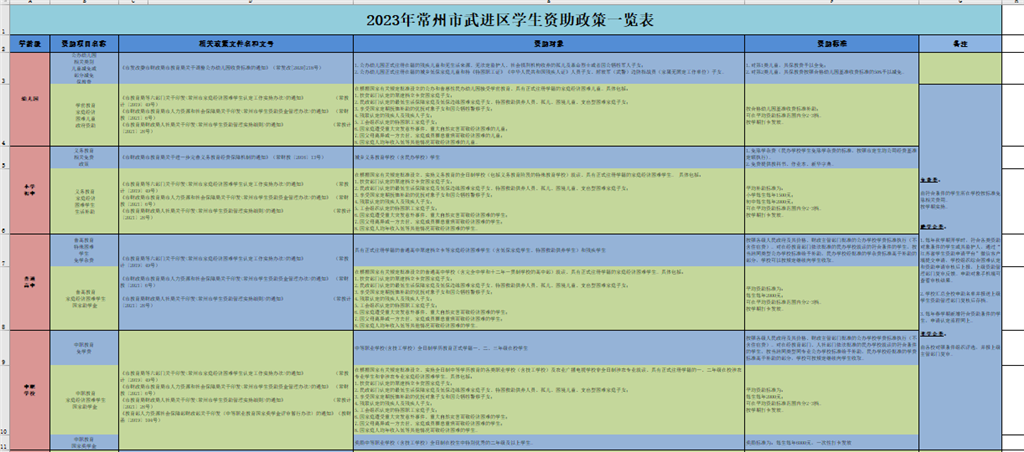This screenshot has height=452, width=1024.
Task: Select the green 备注 cell in row 3
Action: (960, 69)
